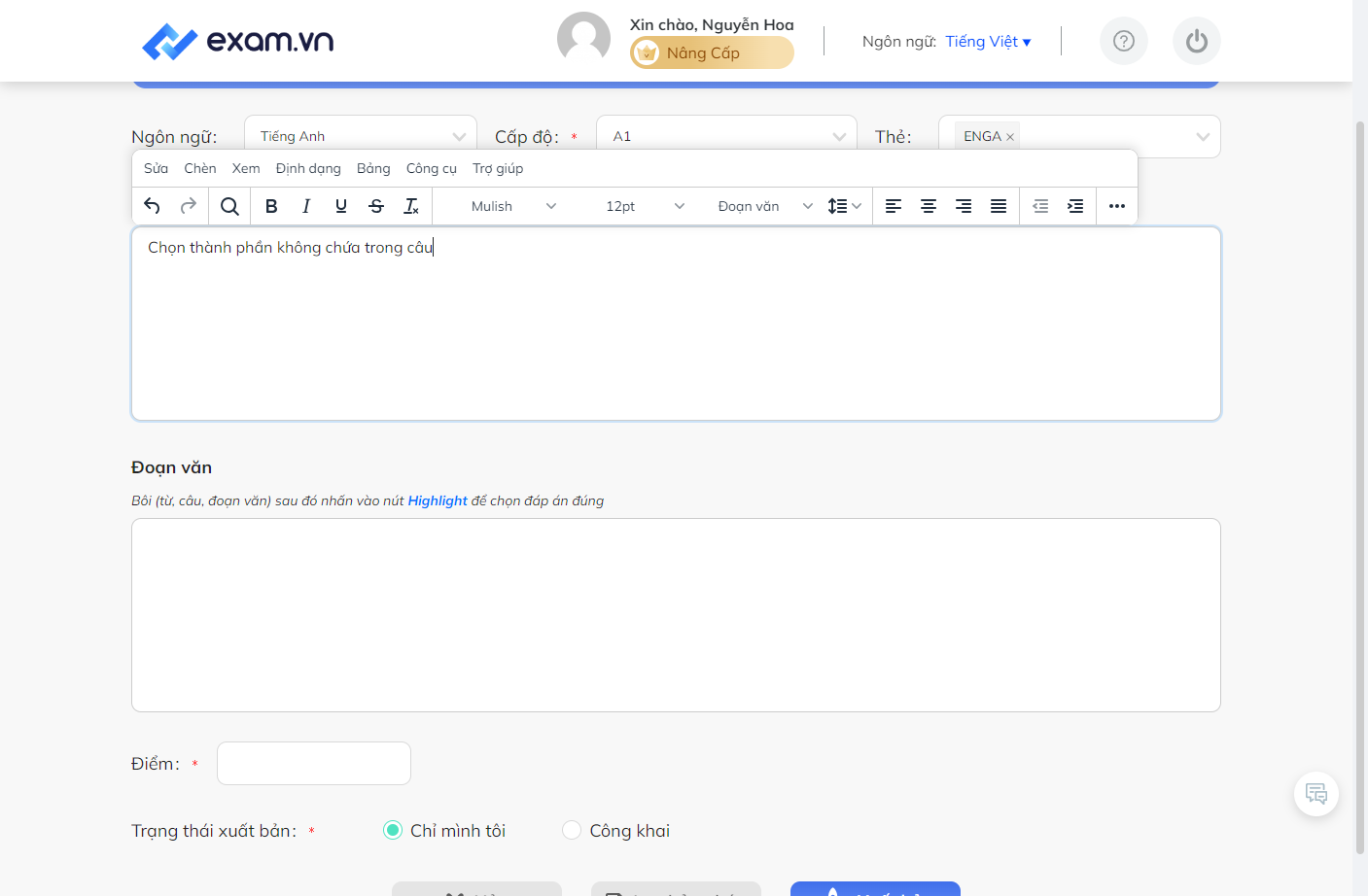Open the Sửa menu
The height and width of the screenshot is (896, 1368).
pos(156,168)
